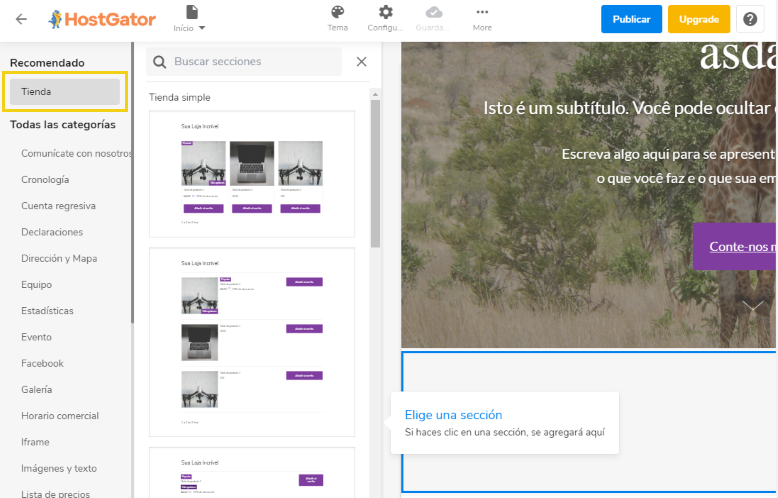Click the search magnifier icon
Viewport: 778px width, 498px height.
[x=159, y=62]
